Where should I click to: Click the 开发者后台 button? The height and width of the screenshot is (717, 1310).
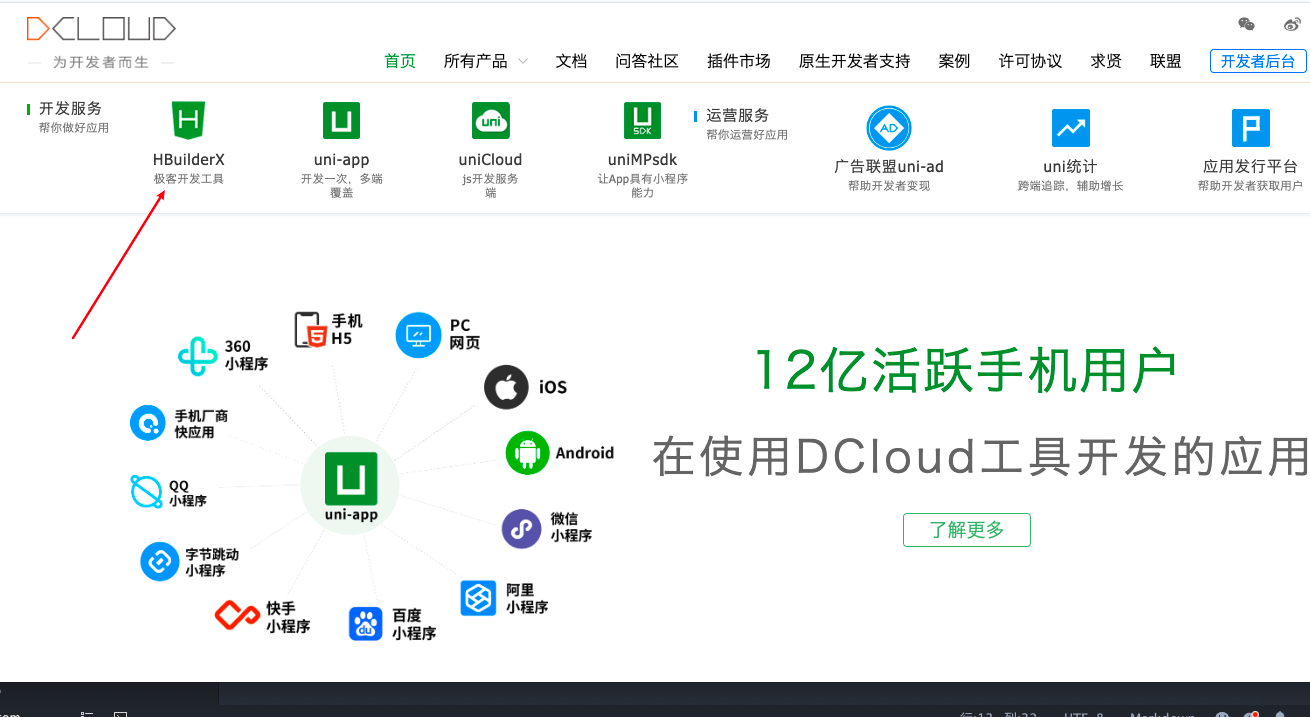[x=1258, y=61]
